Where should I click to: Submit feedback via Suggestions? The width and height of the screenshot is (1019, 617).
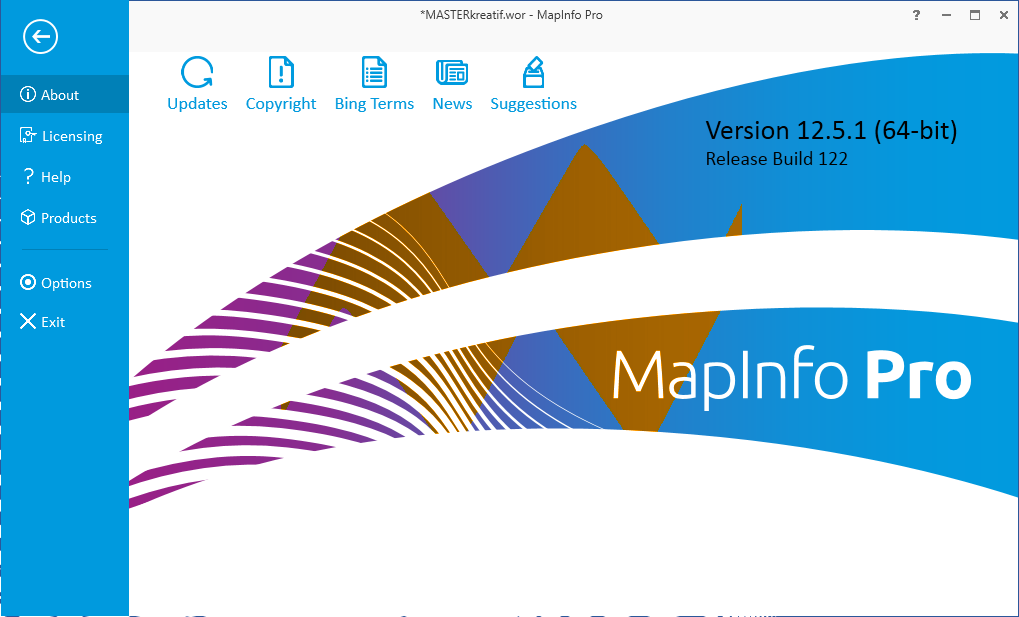534,84
